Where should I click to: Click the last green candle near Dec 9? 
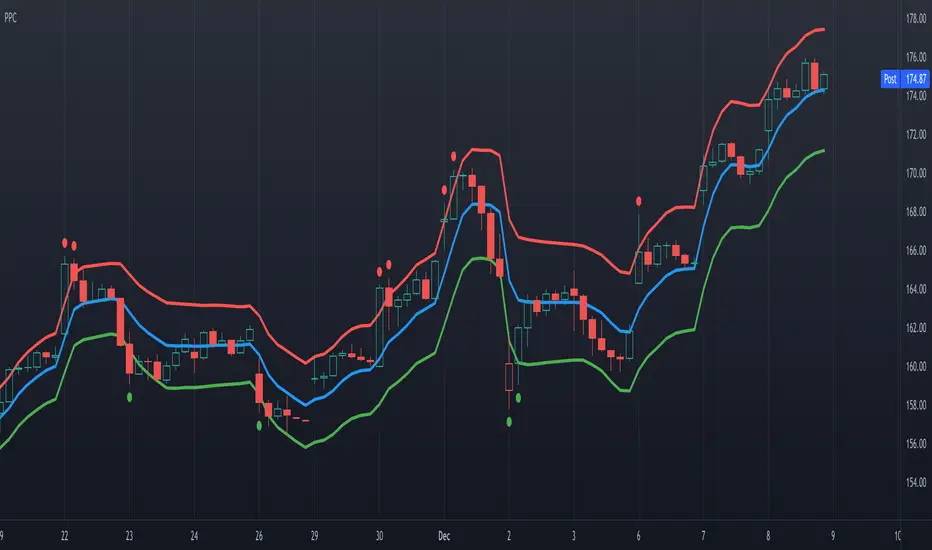[x=824, y=81]
